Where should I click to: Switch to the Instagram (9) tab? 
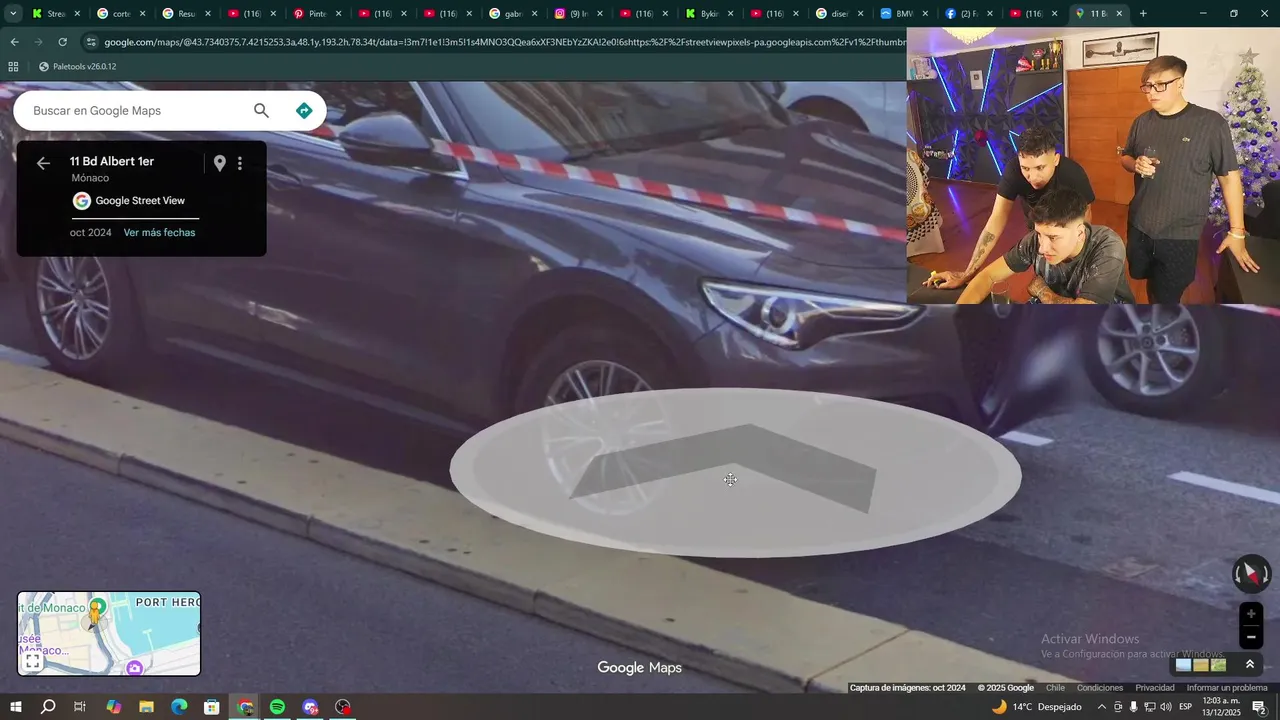[x=577, y=14]
